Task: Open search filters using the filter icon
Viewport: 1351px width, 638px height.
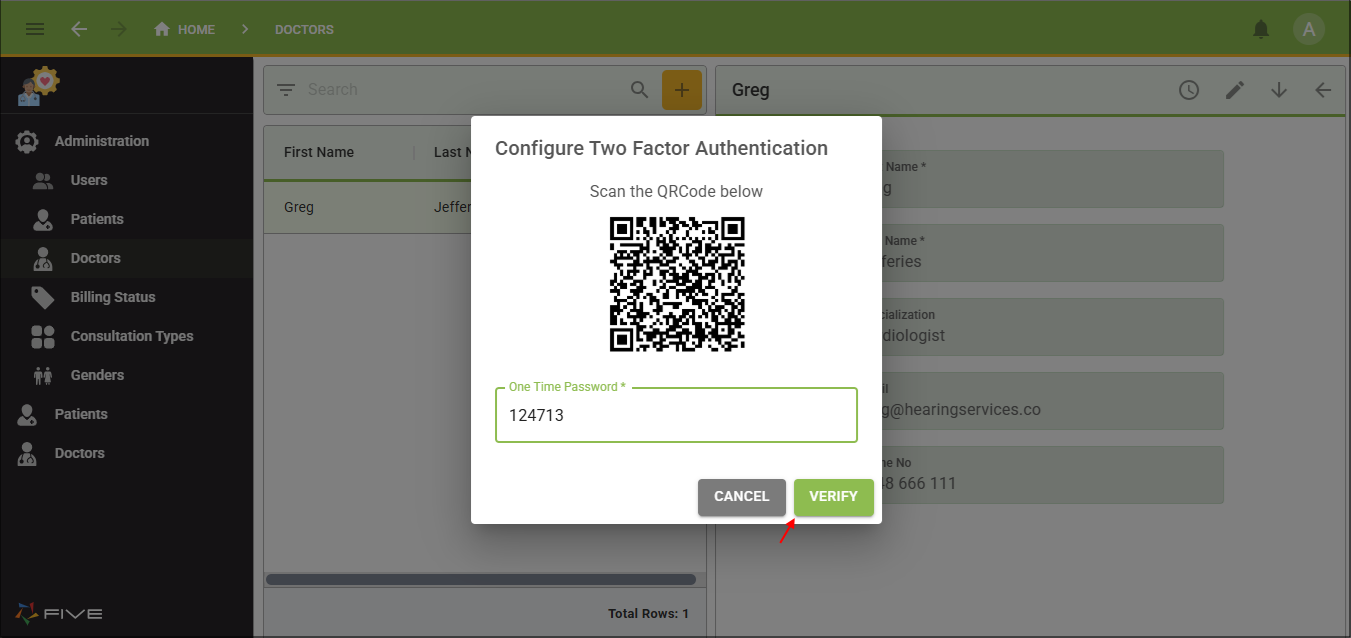Action: [285, 89]
